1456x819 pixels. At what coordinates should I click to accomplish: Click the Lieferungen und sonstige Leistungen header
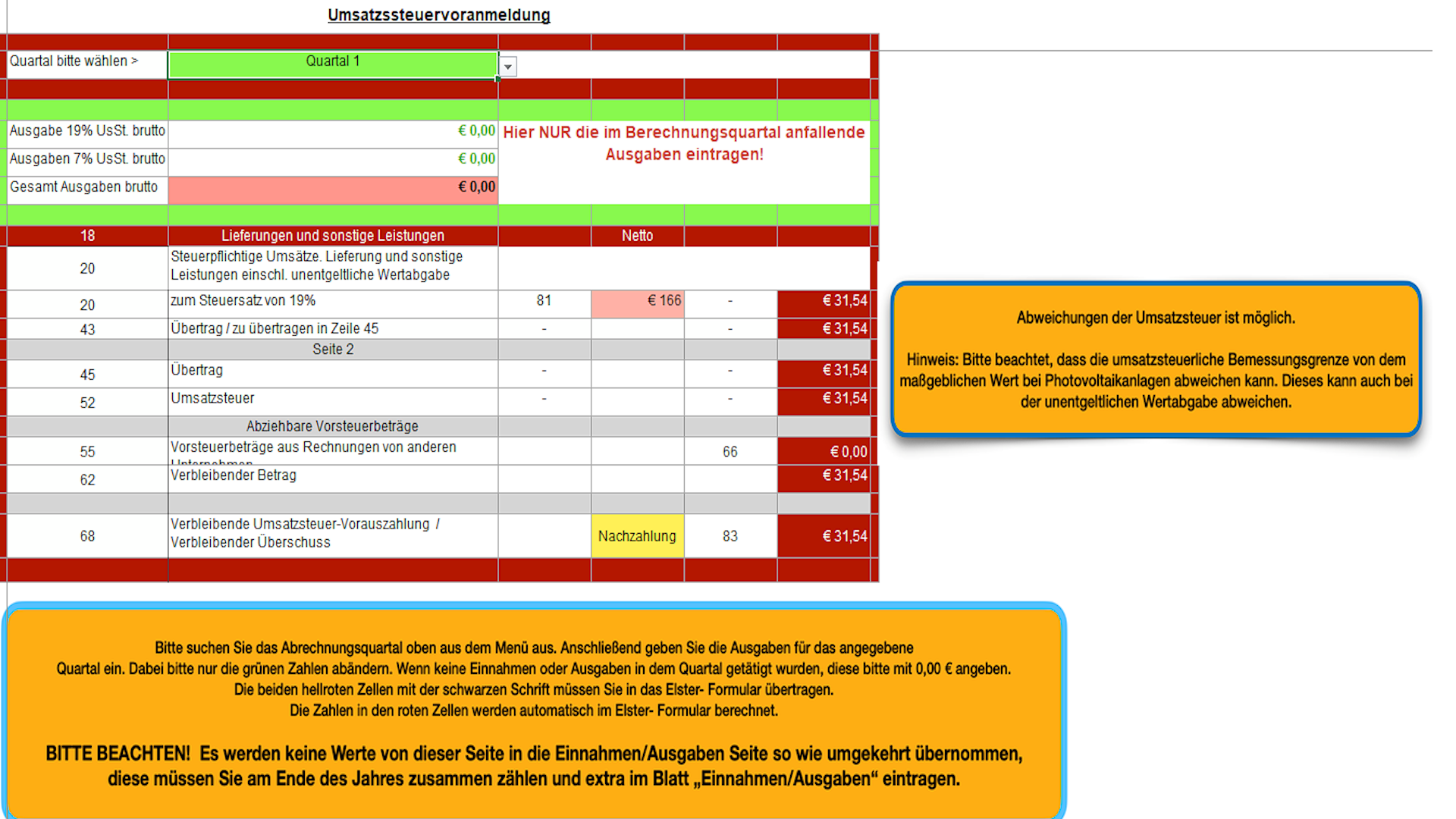coord(332,236)
